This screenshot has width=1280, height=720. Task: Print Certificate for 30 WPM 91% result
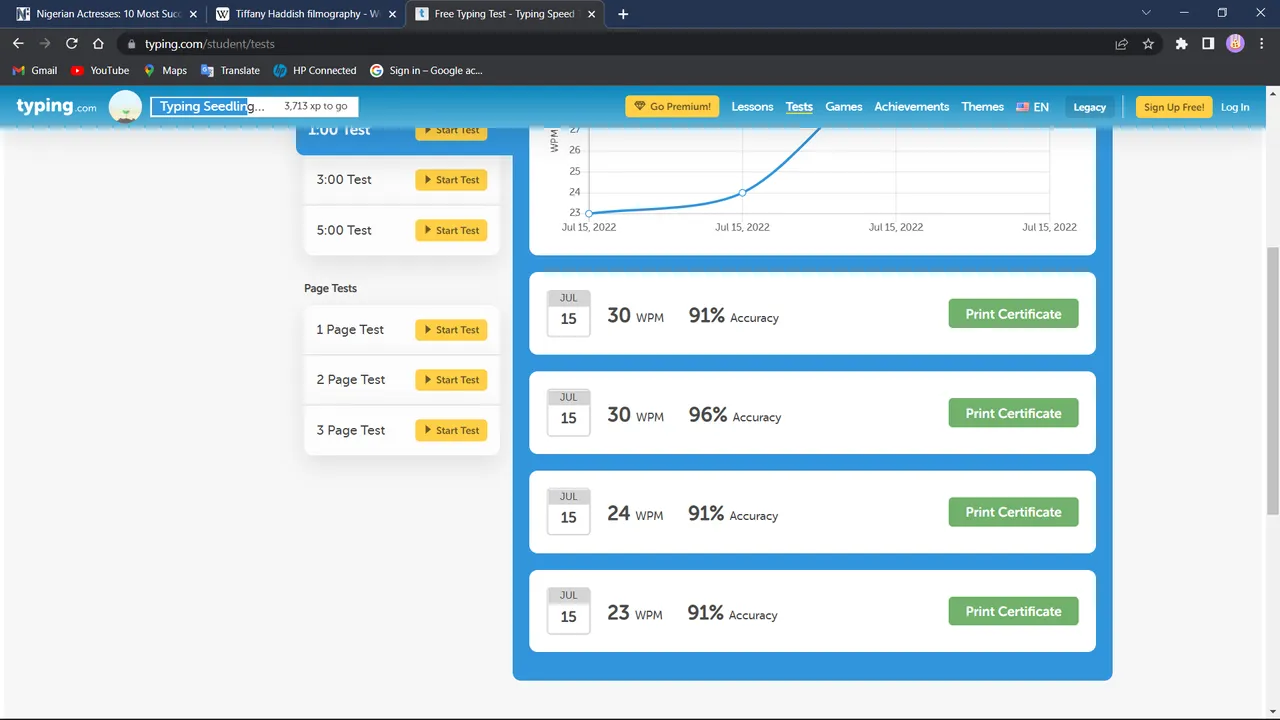[x=1013, y=314]
